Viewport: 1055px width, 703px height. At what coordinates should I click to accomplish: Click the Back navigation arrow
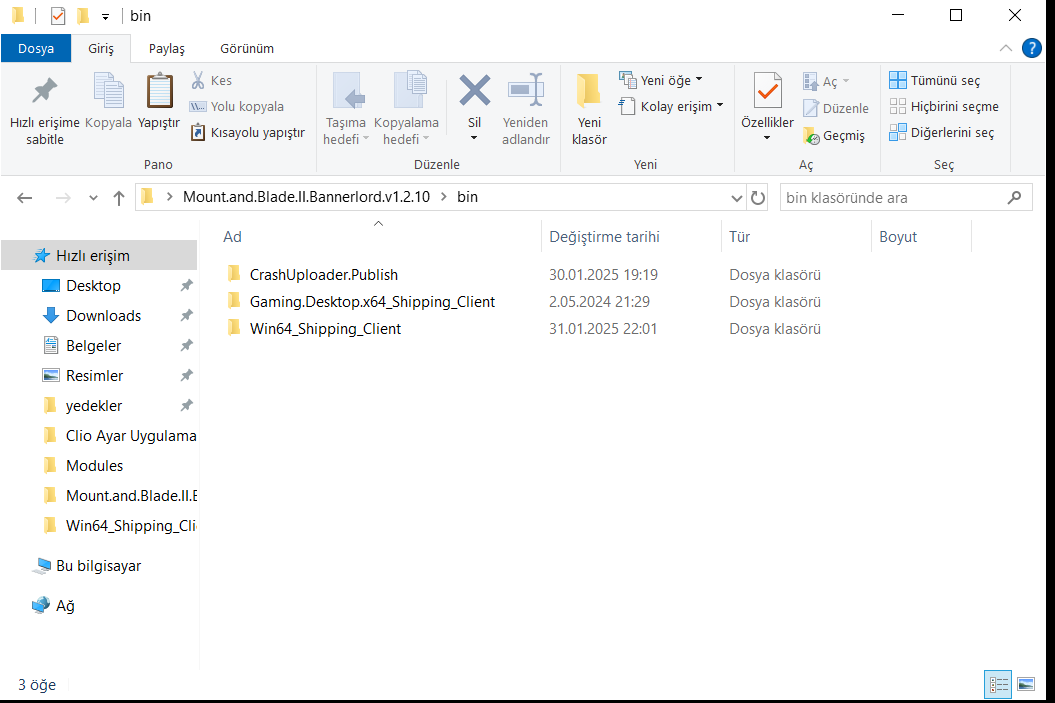25,198
